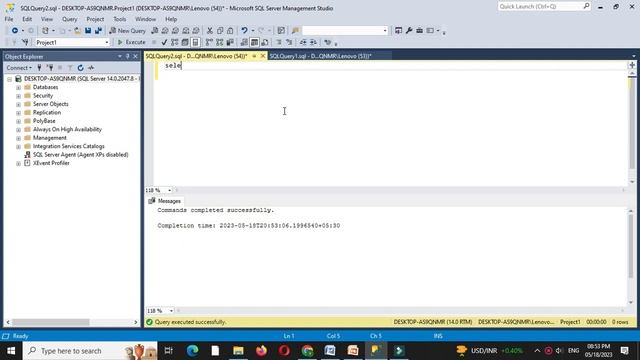Screen dimensions: 640x360
Task: Open the Toolbox icon in toolbar
Action: pyautogui.click(x=420, y=31)
